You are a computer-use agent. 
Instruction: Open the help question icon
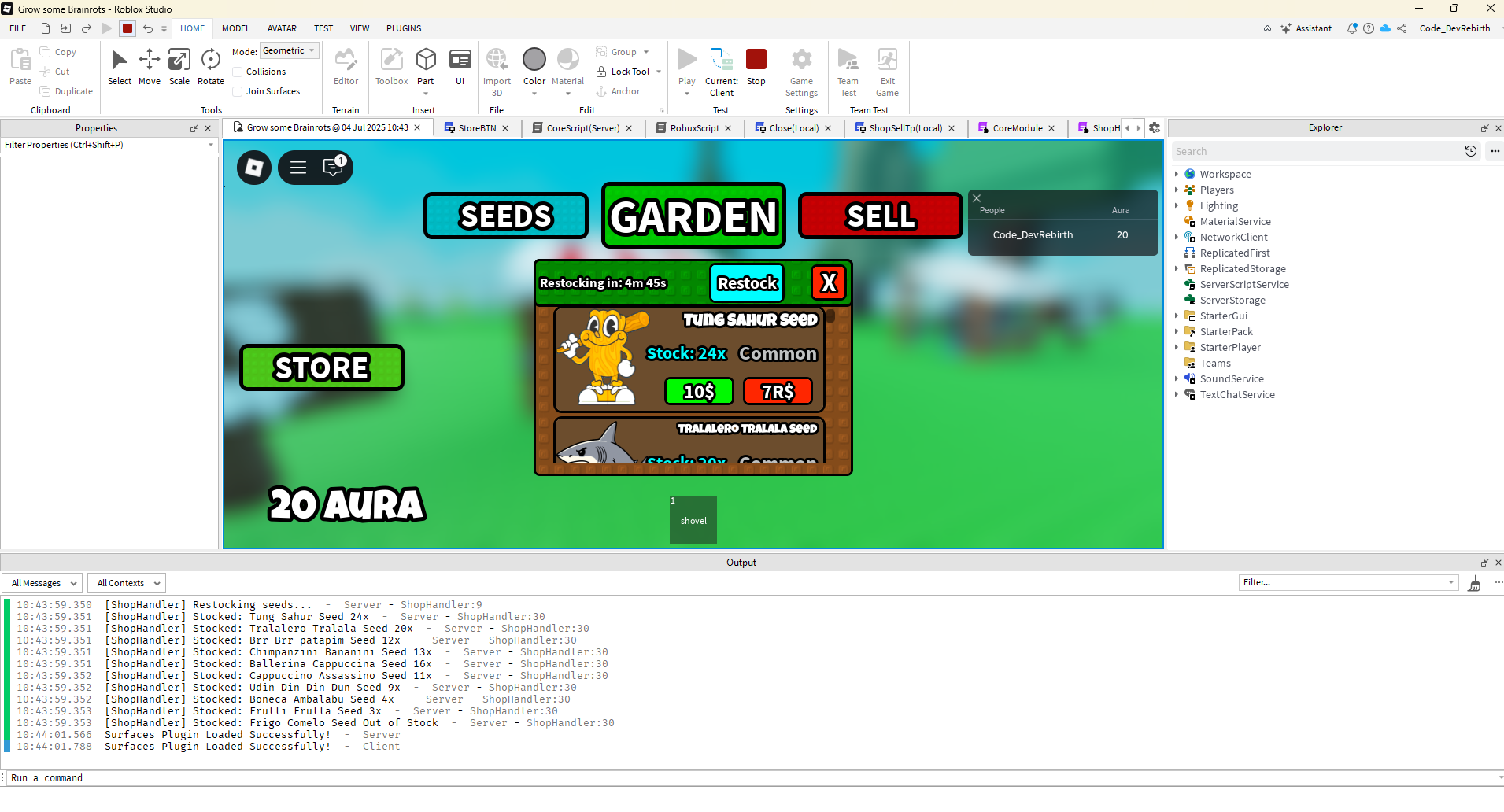click(1369, 28)
